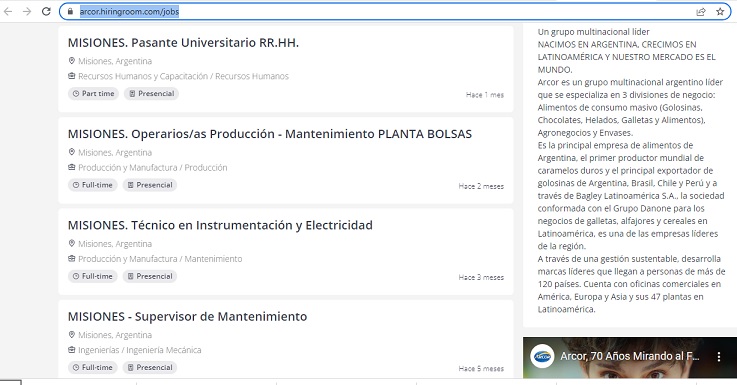Image resolution: width=737 pixels, height=385 pixels.
Task: Click the share icon in the address bar
Action: [701, 12]
